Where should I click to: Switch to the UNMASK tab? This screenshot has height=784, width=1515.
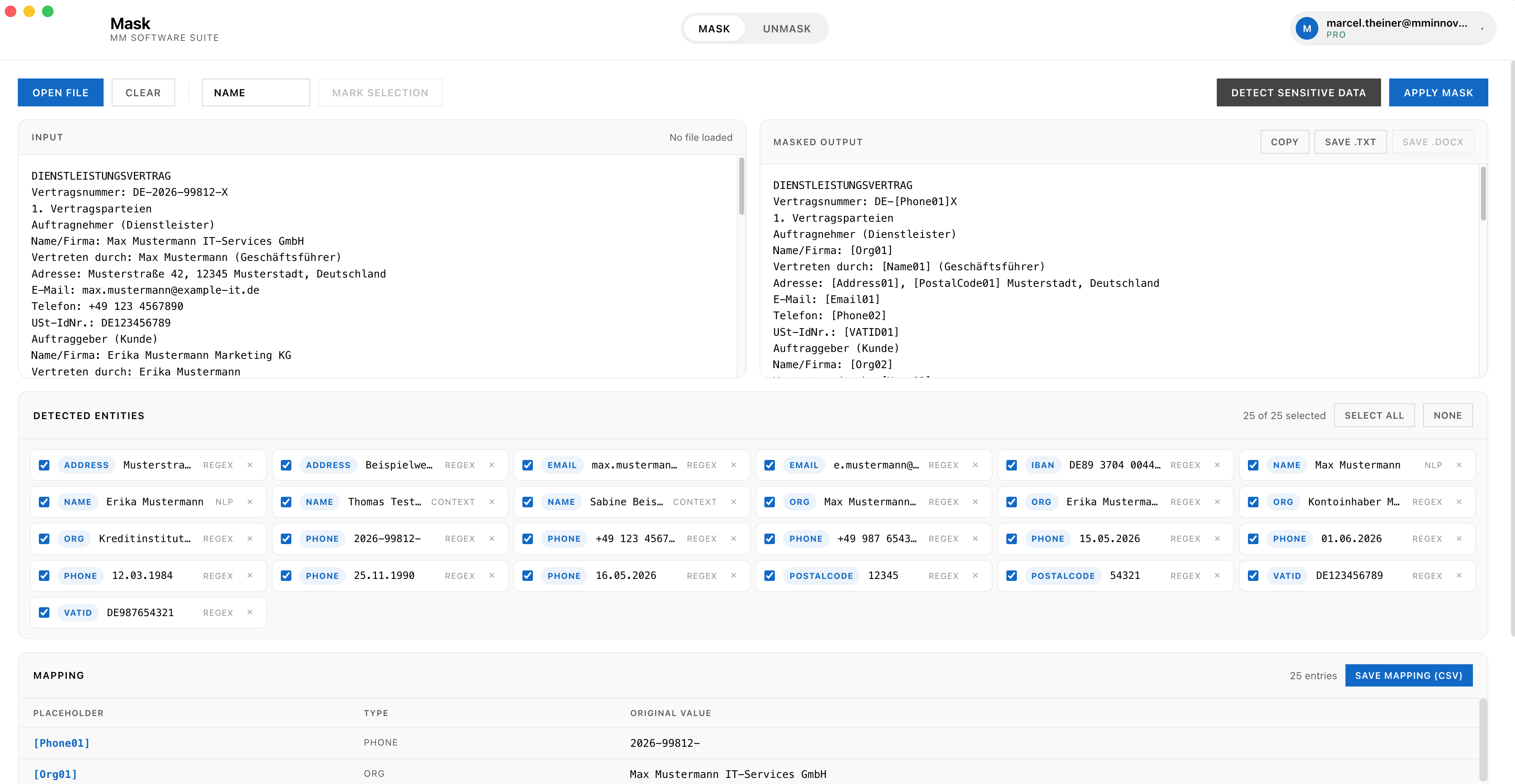786,28
